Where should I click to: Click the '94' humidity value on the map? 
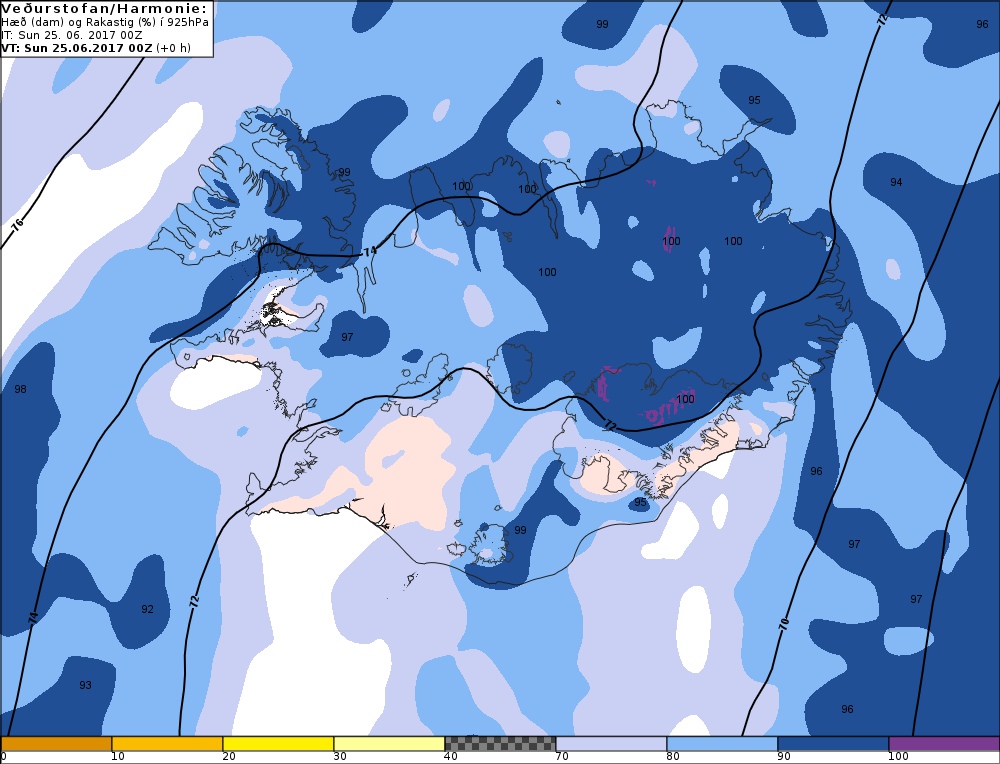point(896,182)
